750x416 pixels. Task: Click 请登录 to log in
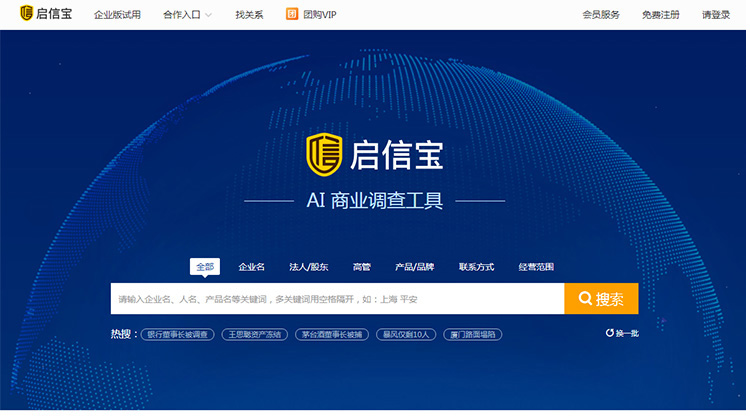click(716, 15)
